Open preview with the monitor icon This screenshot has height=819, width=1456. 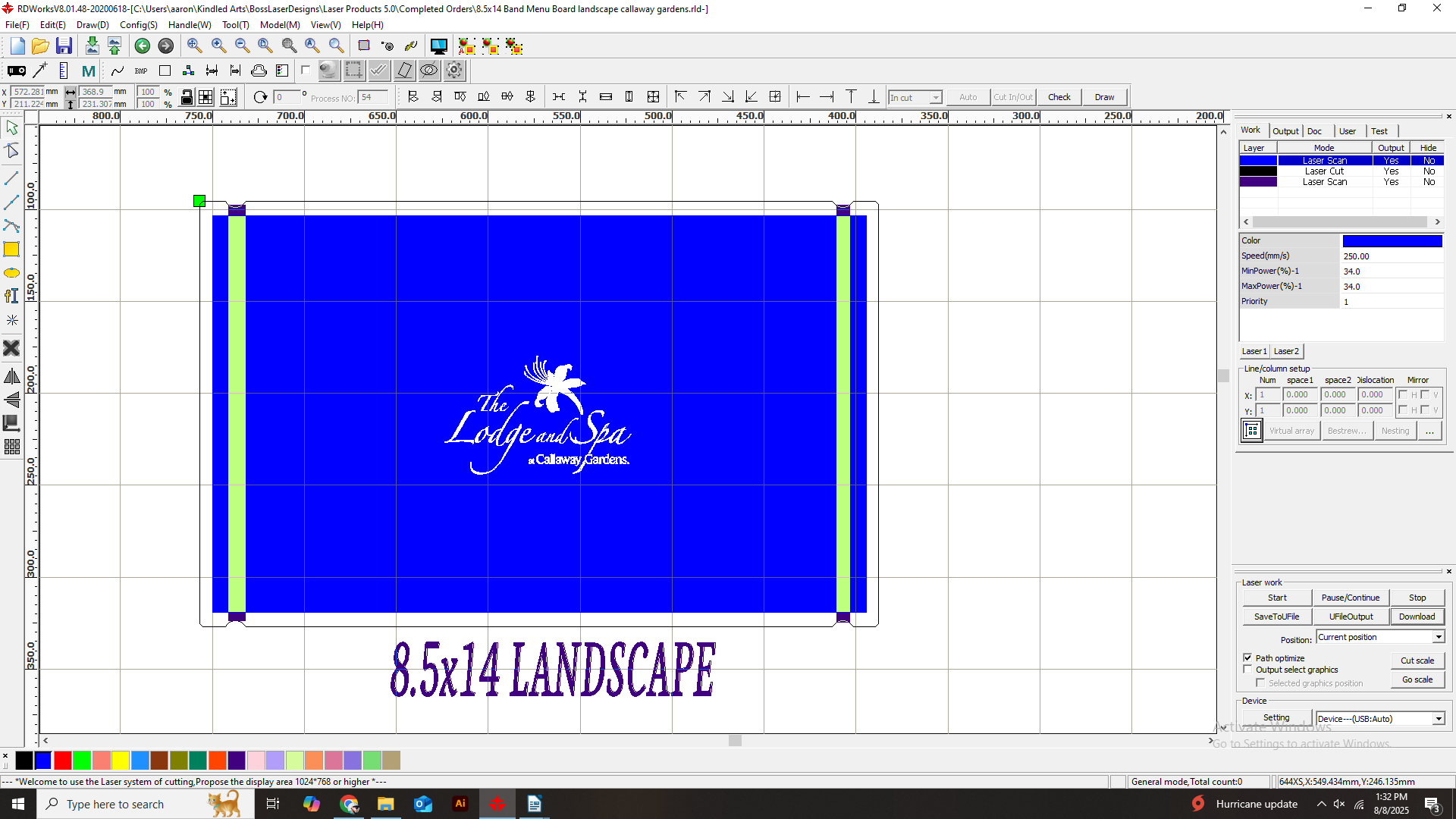click(438, 46)
